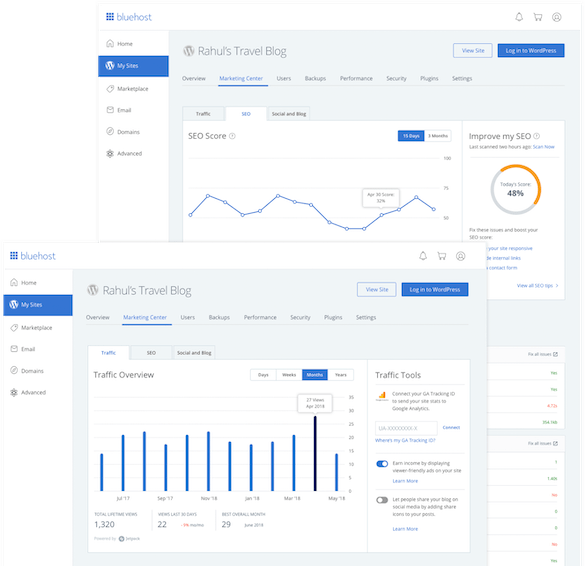Image resolution: width=585 pixels, height=566 pixels.
Task: Open shopping cart in front window
Action: [442, 256]
